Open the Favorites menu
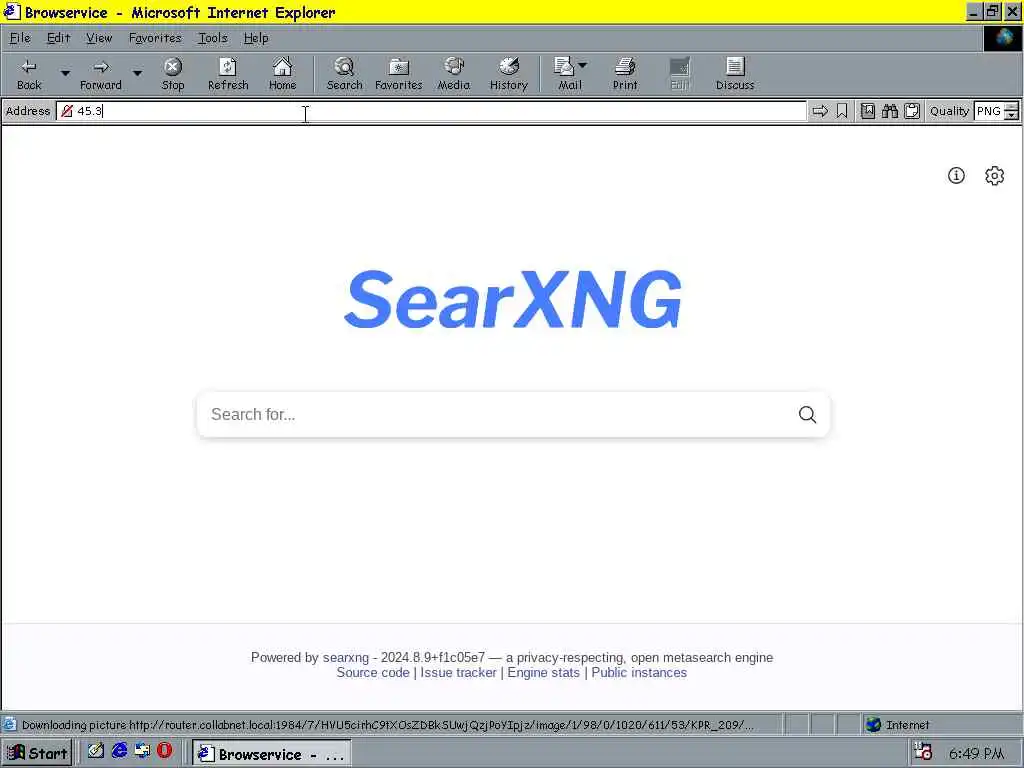This screenshot has width=1024, height=768. tap(155, 39)
